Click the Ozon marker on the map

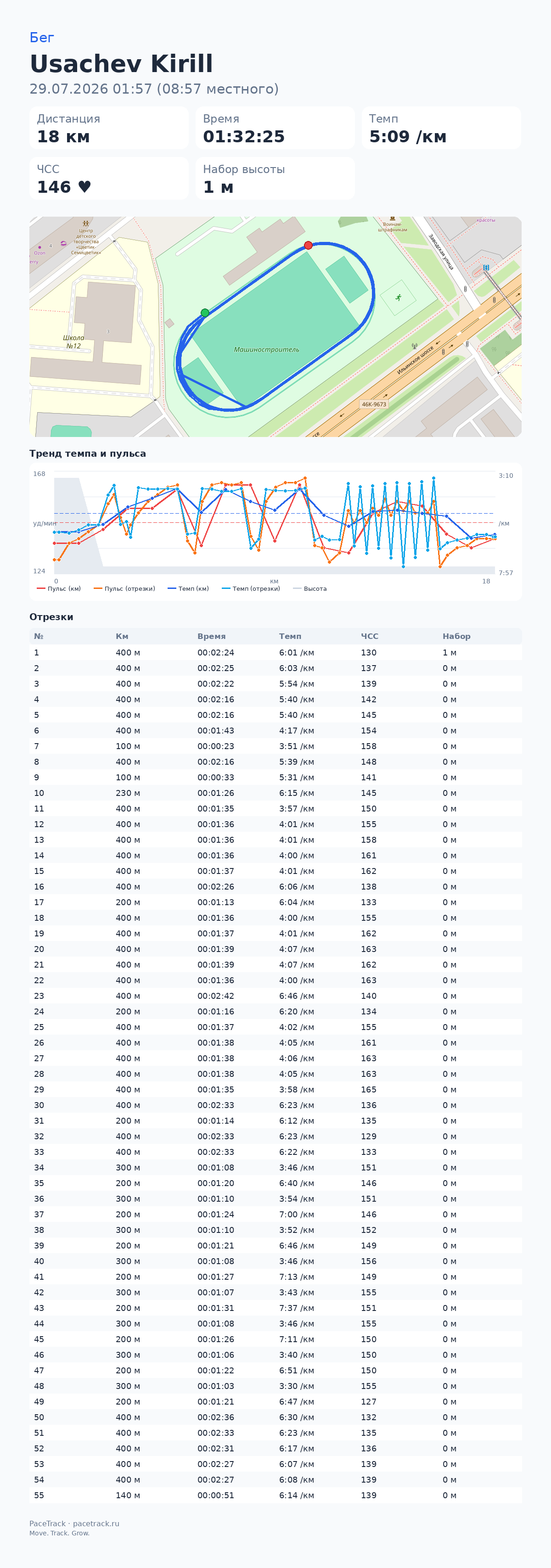(39, 247)
